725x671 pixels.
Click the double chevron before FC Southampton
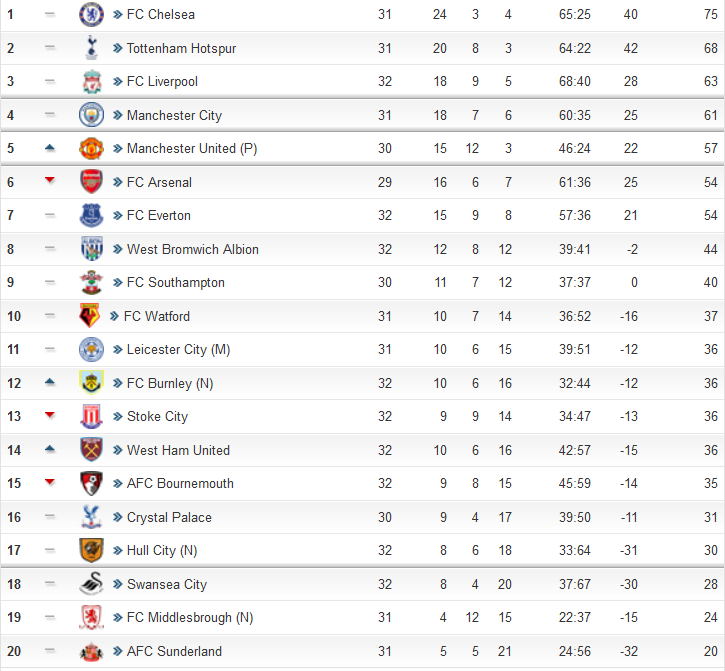tap(117, 283)
